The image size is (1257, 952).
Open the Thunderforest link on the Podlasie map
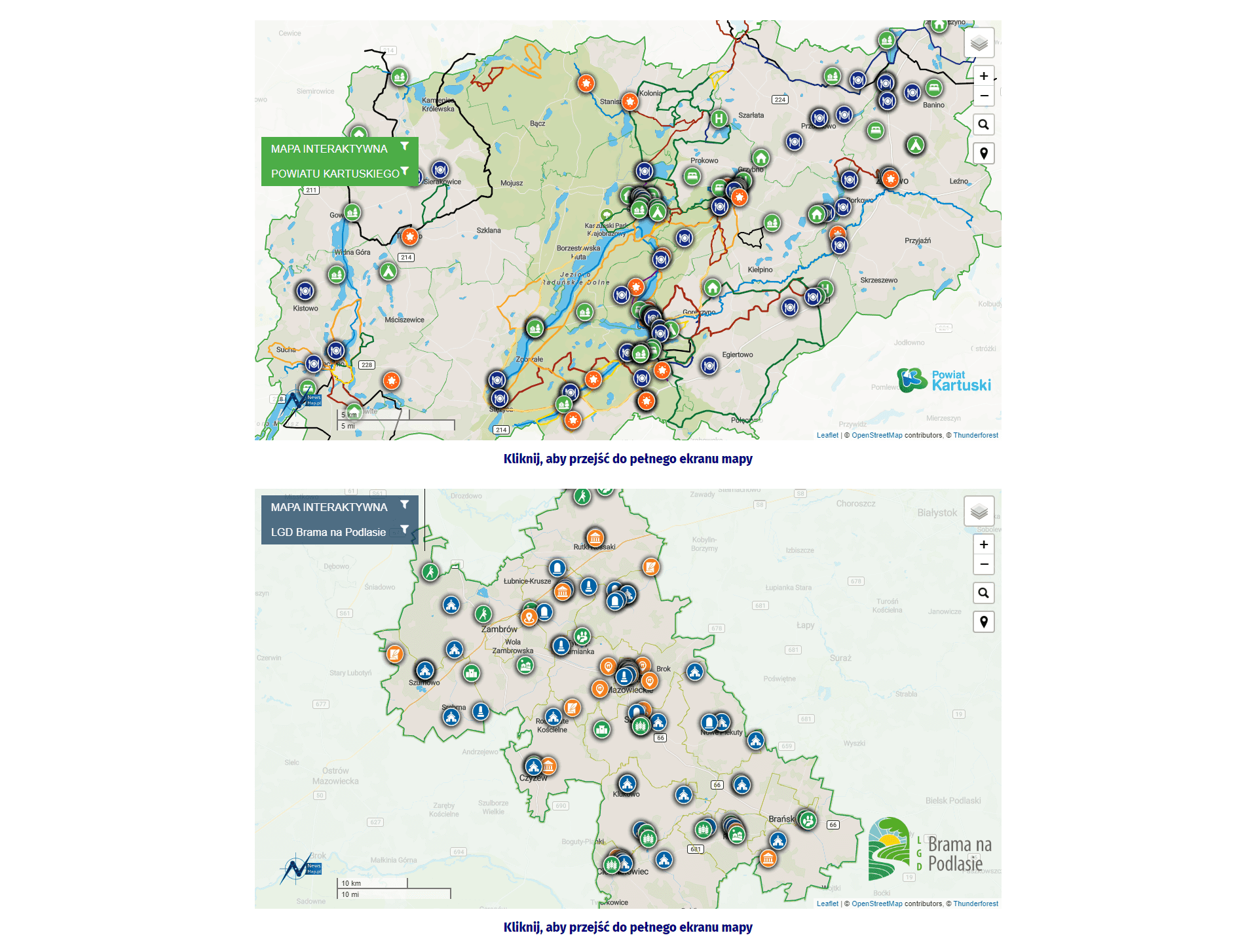[x=975, y=904]
